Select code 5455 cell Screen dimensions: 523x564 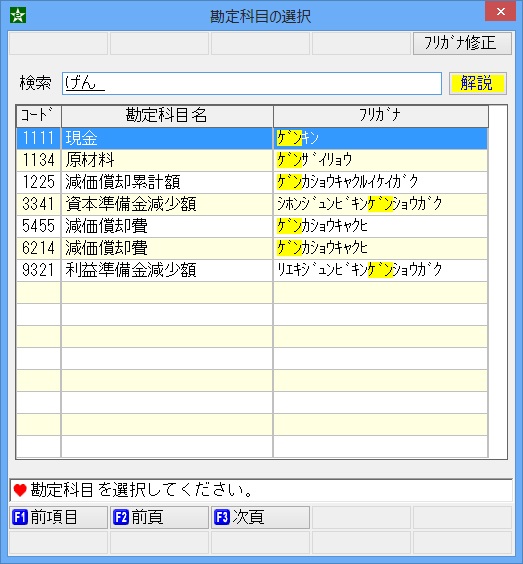point(38,226)
